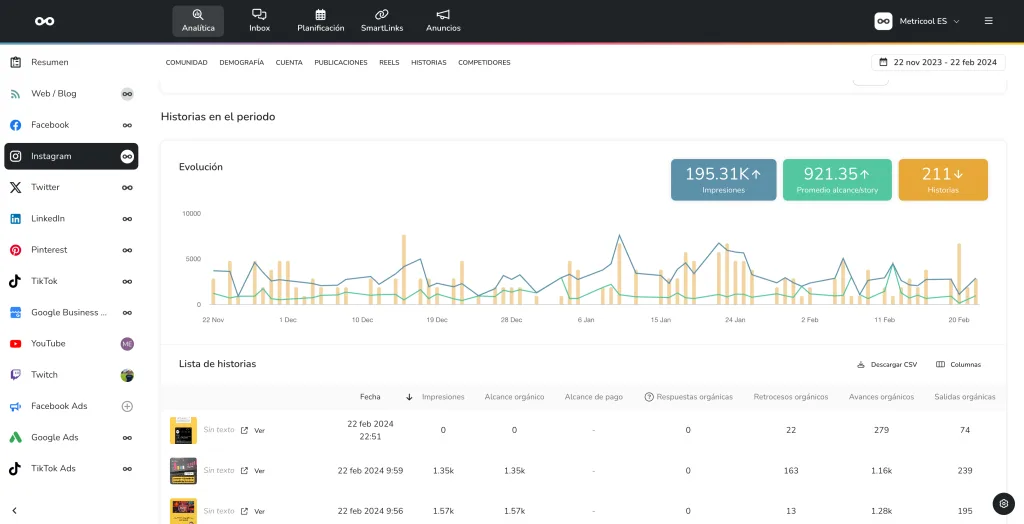This screenshot has width=1024, height=524.
Task: Click Respuestas orgánicas help icon
Action: click(649, 397)
